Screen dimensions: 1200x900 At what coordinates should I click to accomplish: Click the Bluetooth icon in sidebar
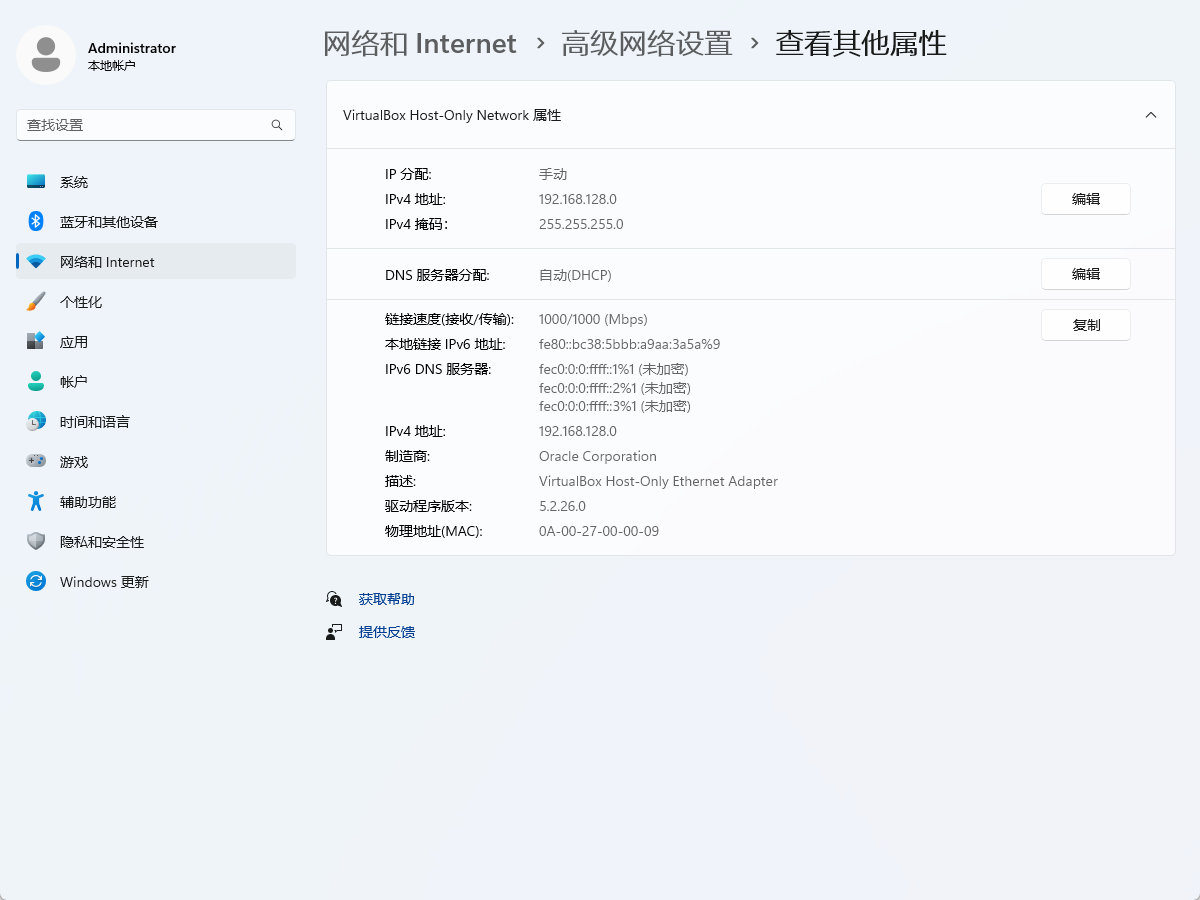tap(36, 222)
